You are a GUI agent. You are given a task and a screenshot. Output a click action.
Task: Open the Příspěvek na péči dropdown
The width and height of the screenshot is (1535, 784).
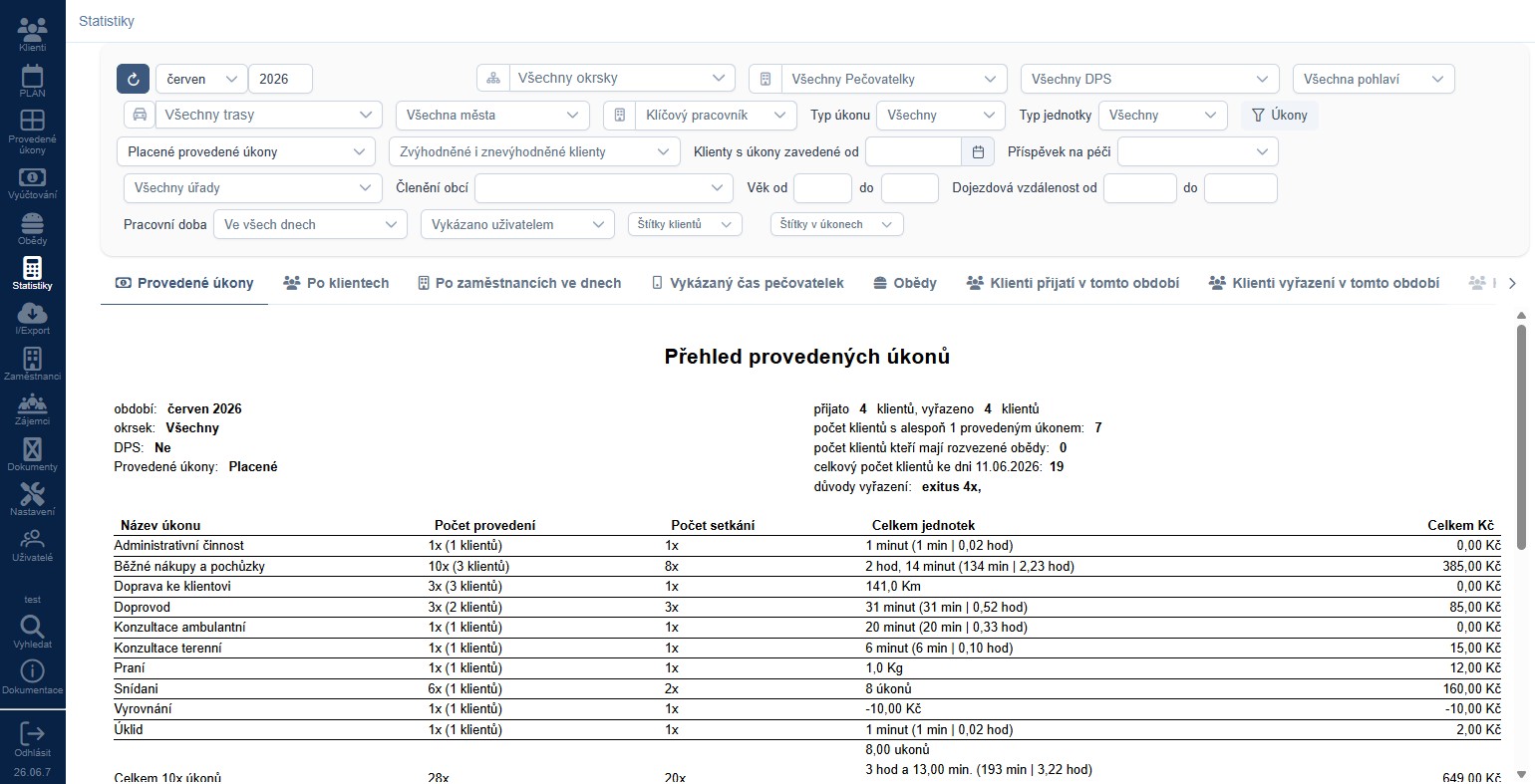(x=1198, y=151)
